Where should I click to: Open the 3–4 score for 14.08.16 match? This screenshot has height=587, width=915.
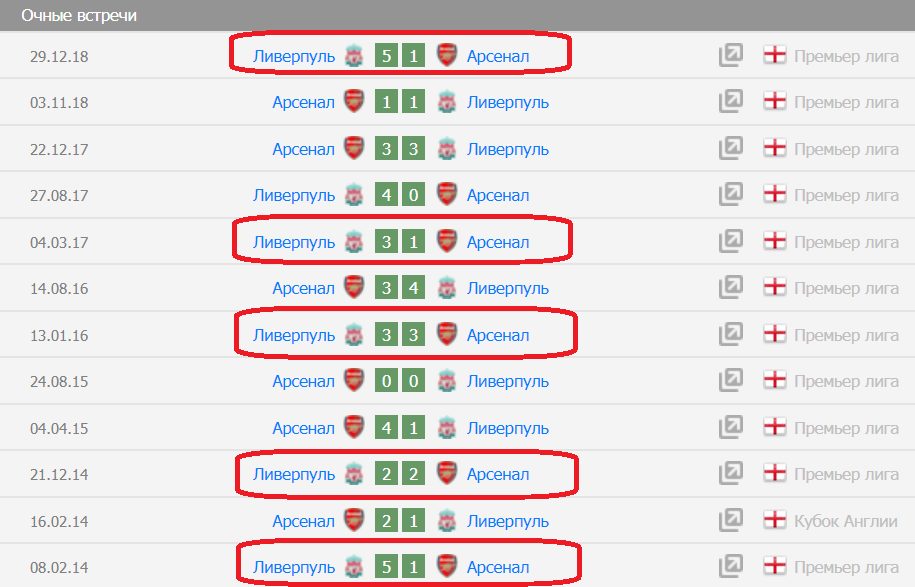tap(400, 288)
